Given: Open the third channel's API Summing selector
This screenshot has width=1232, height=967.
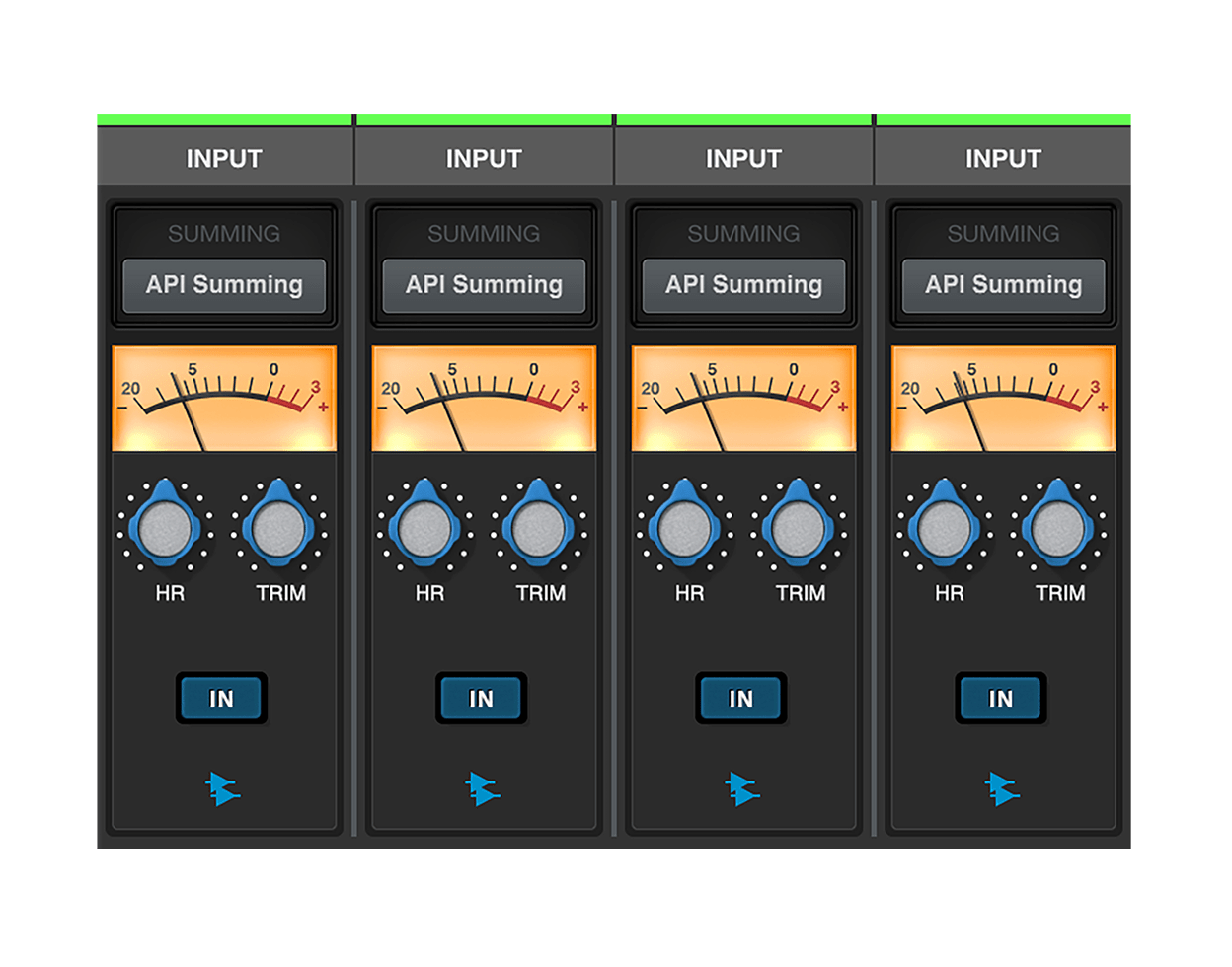Looking at the screenshot, I should pyautogui.click(x=743, y=285).
